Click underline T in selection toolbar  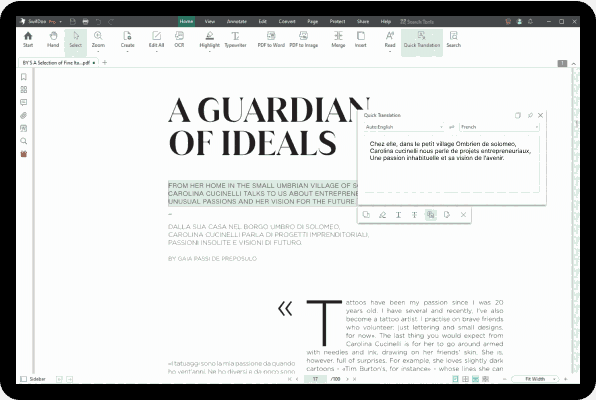coord(398,215)
